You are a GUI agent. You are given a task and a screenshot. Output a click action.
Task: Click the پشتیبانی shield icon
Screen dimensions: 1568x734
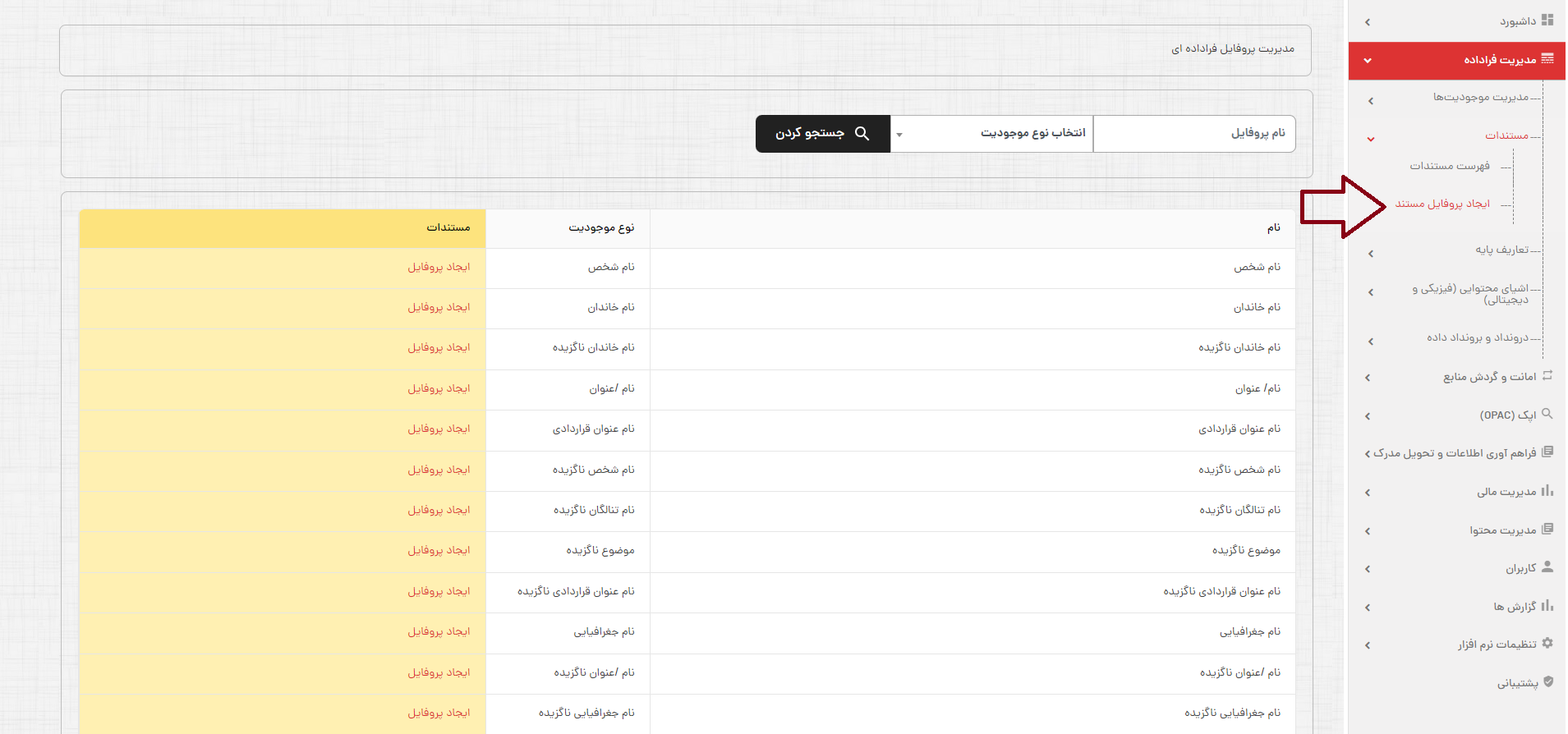pos(1548,681)
